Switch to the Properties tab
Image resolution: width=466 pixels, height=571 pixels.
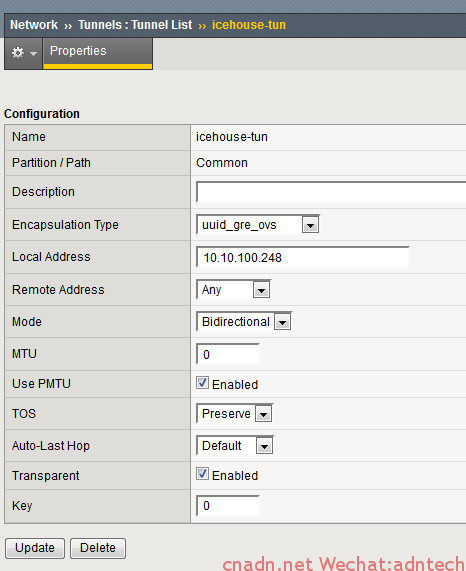[98, 53]
